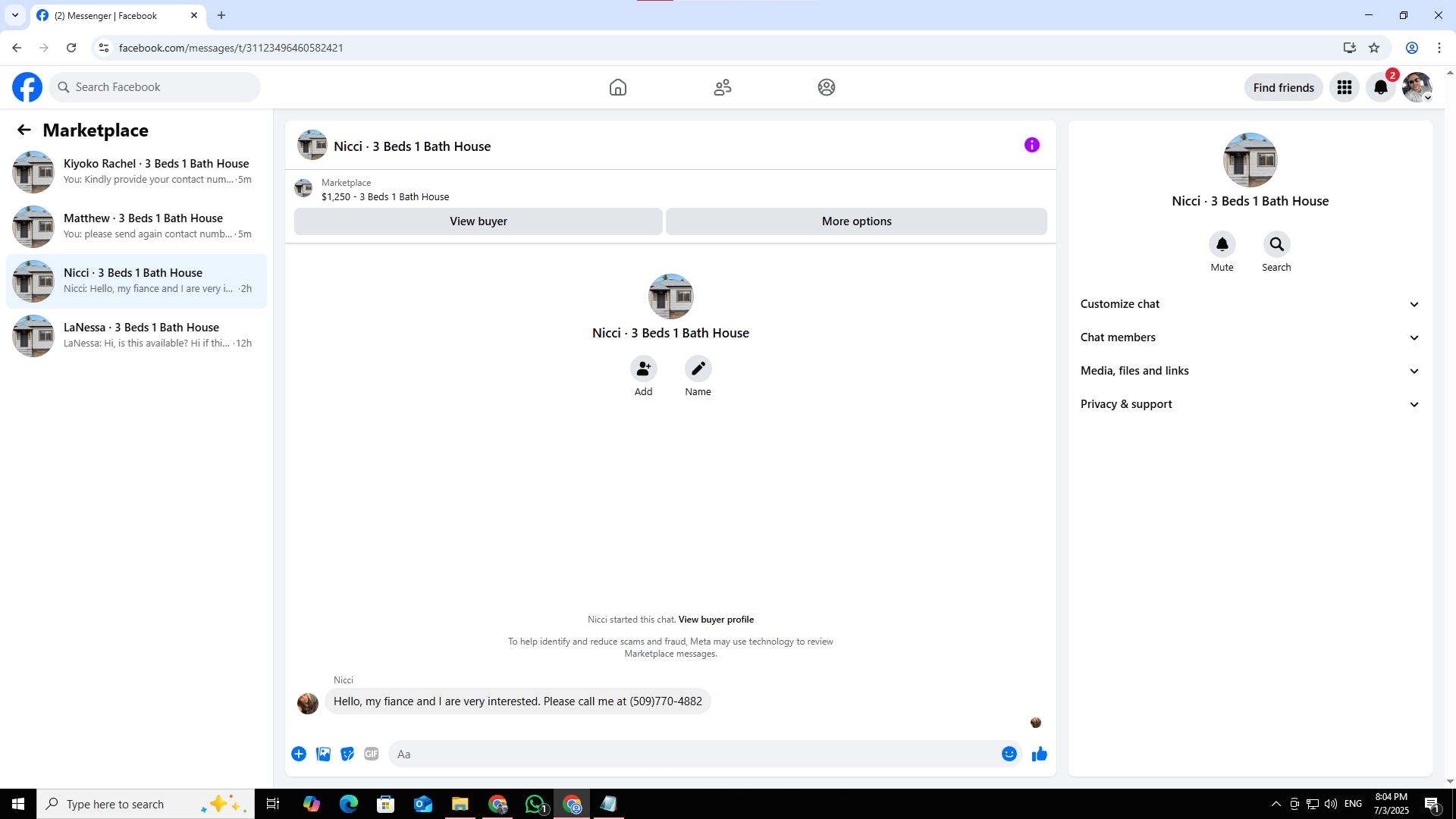Expand Media, files and links section
1456x819 pixels.
coord(1250,371)
